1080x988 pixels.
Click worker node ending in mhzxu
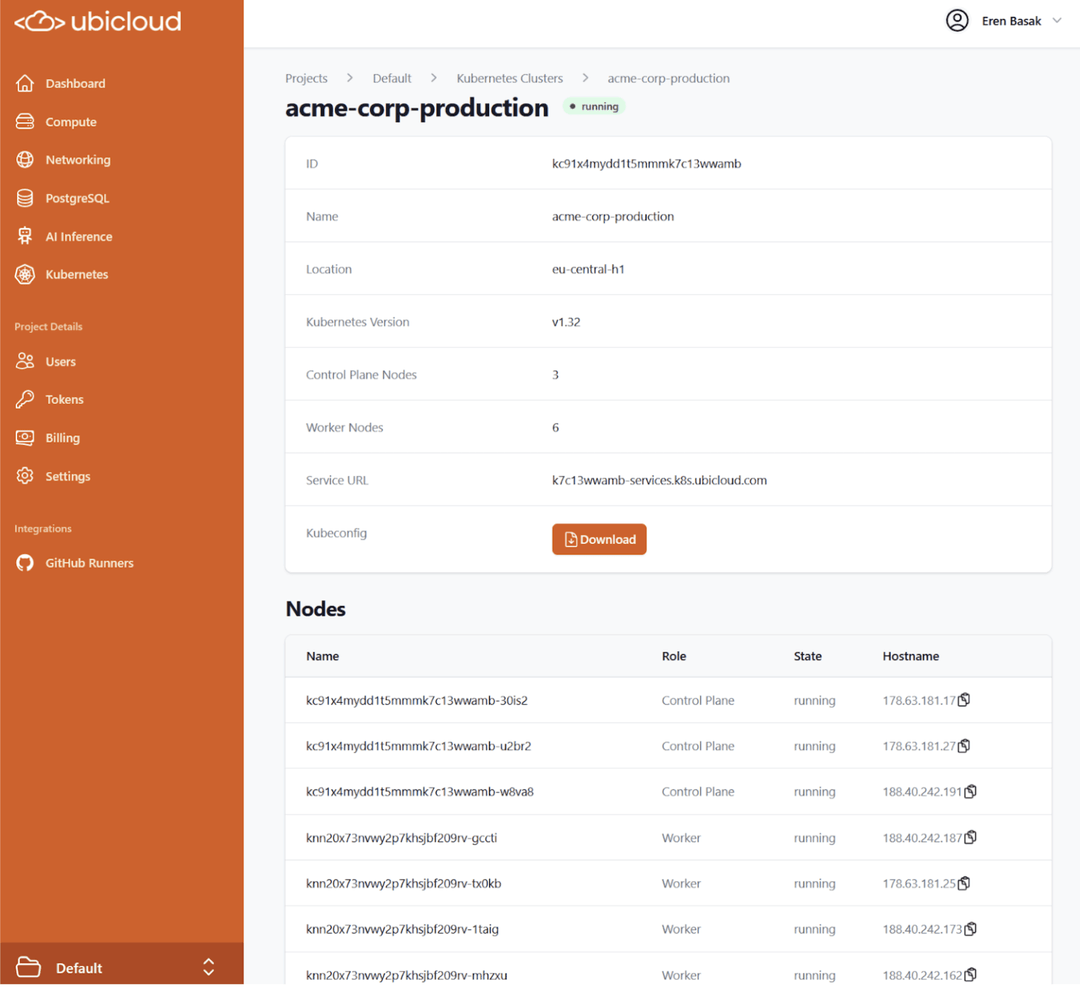click(x=406, y=976)
